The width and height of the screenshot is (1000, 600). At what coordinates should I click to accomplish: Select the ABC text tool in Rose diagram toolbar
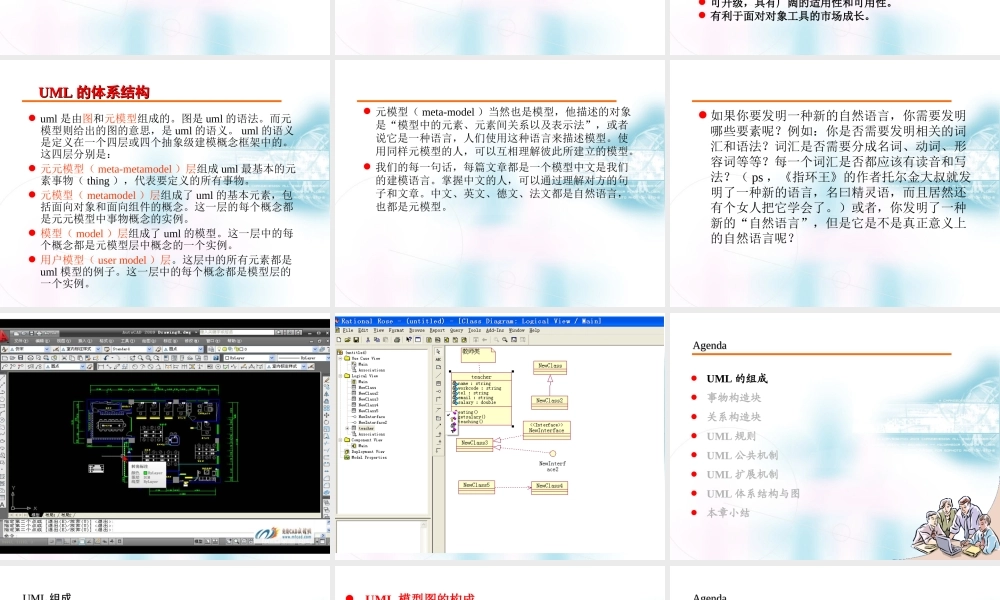pos(437,359)
